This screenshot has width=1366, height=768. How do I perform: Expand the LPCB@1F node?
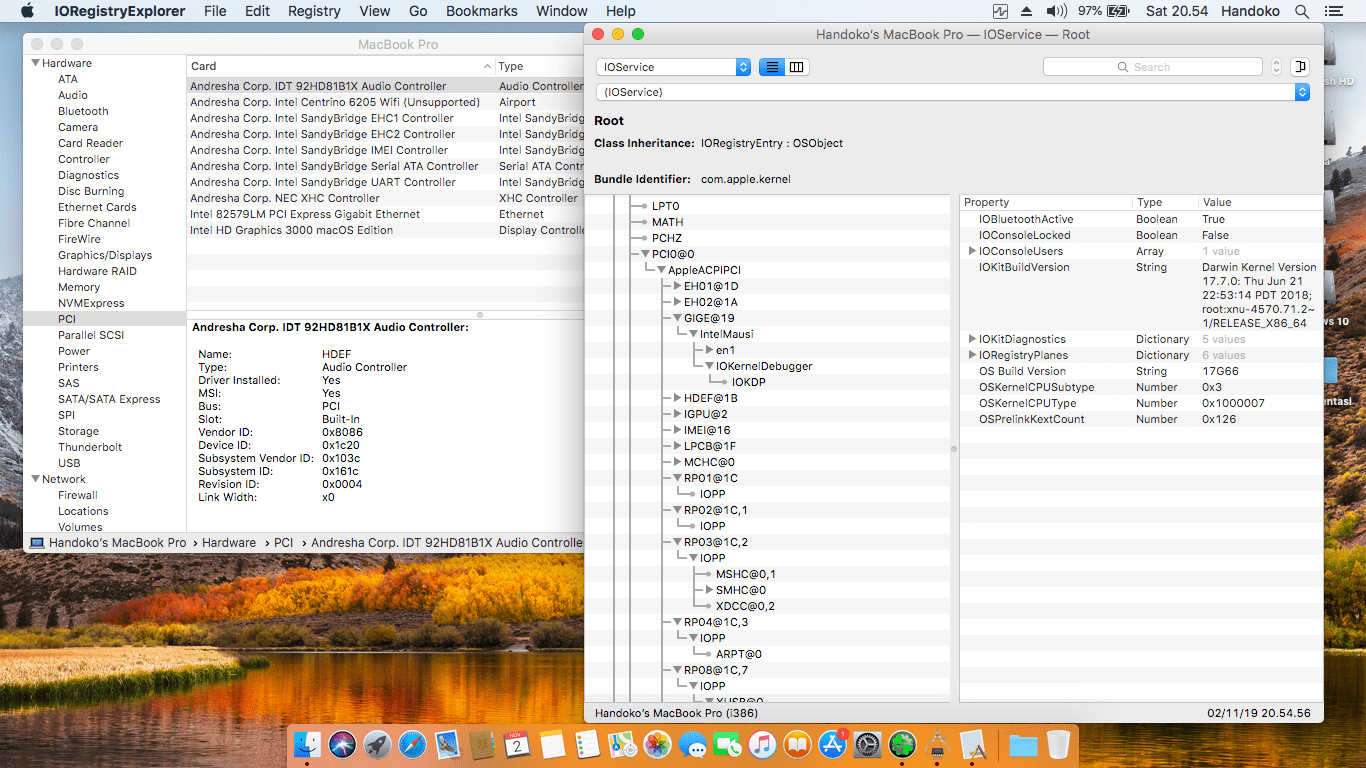point(677,446)
